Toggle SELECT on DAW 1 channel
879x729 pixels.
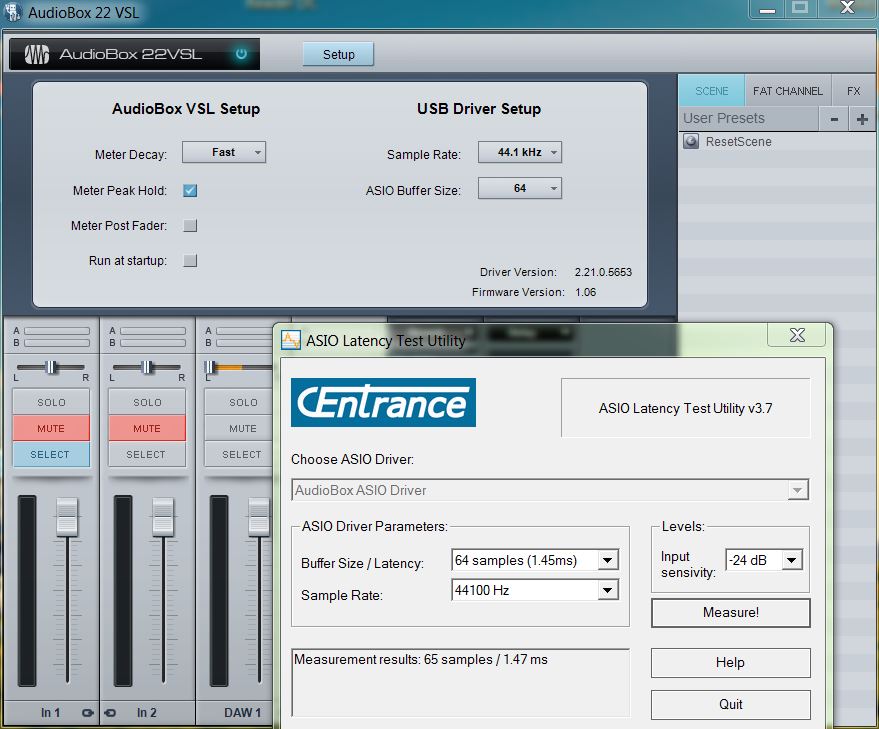point(239,454)
